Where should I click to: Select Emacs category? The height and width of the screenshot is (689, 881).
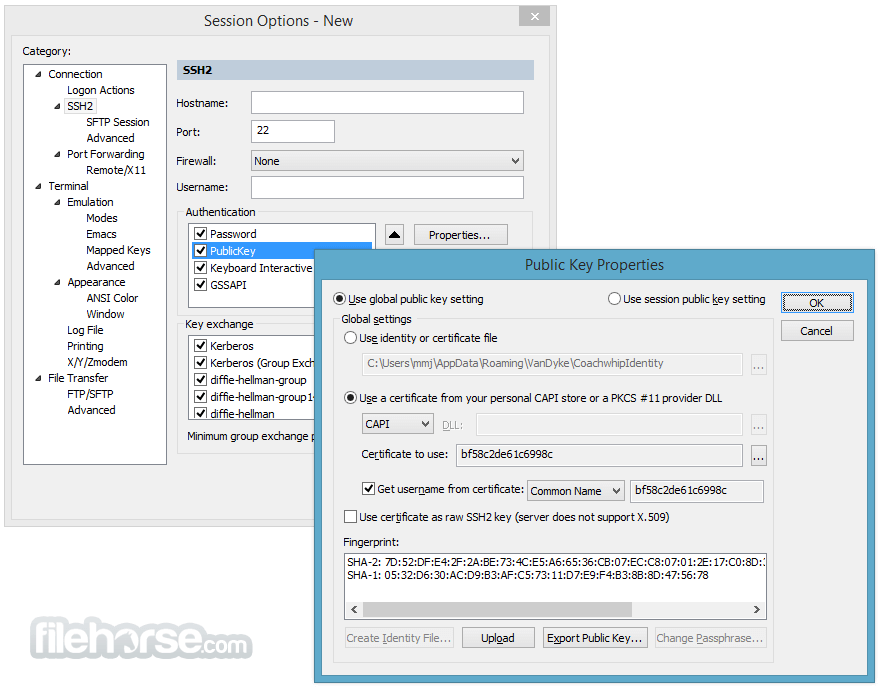(x=101, y=234)
